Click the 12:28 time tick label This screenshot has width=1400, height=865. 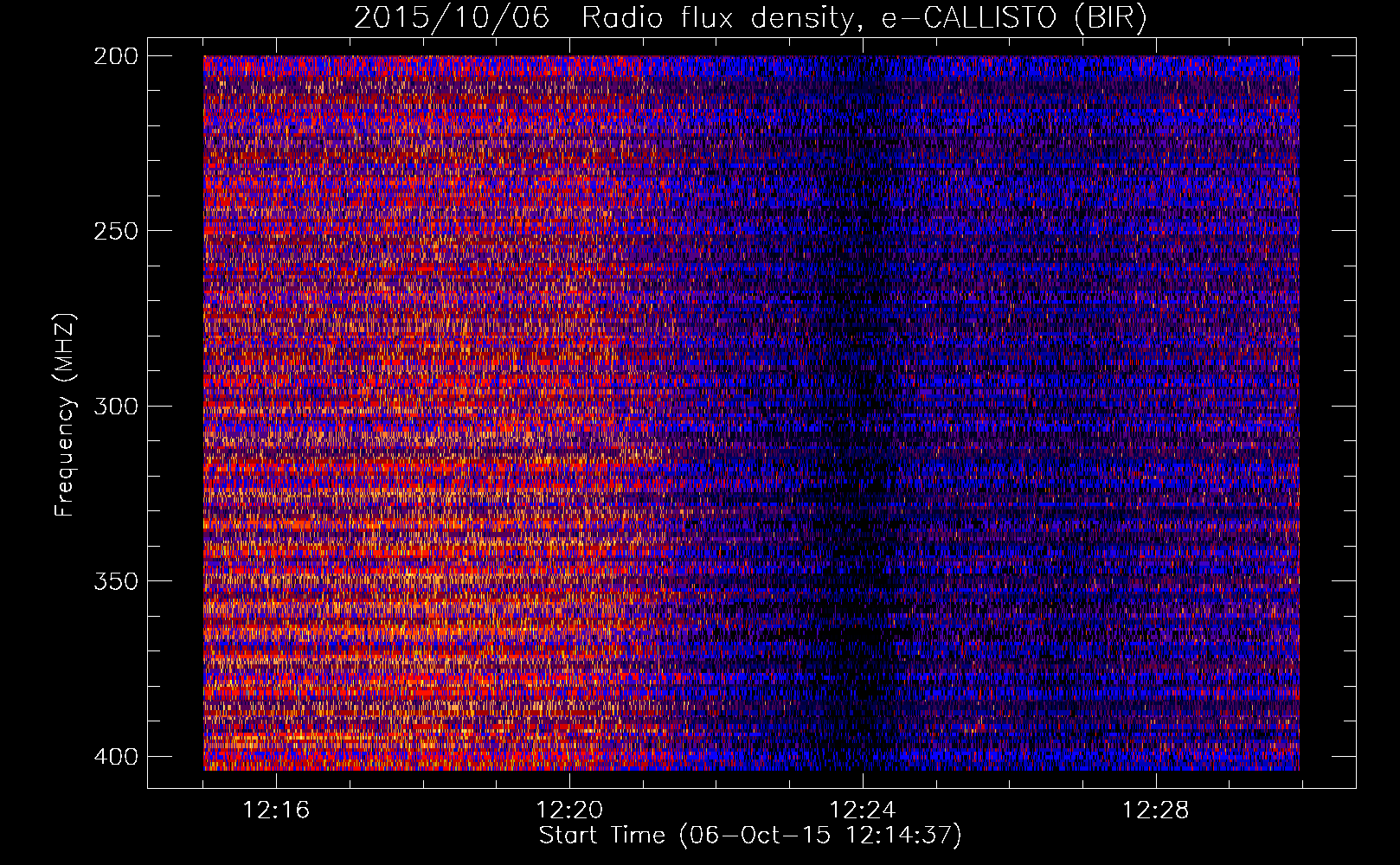point(1156,811)
